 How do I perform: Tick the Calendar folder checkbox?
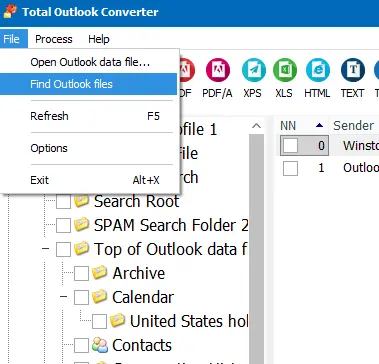tap(81, 297)
